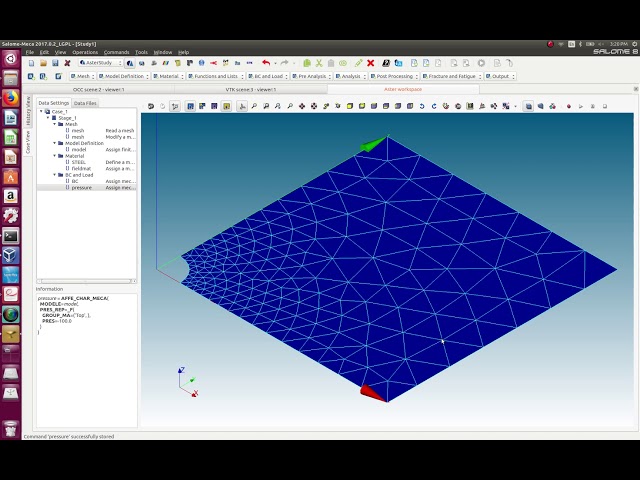Open Ubuntu dash home button
The height and width of the screenshot is (480, 640).
click(11, 59)
